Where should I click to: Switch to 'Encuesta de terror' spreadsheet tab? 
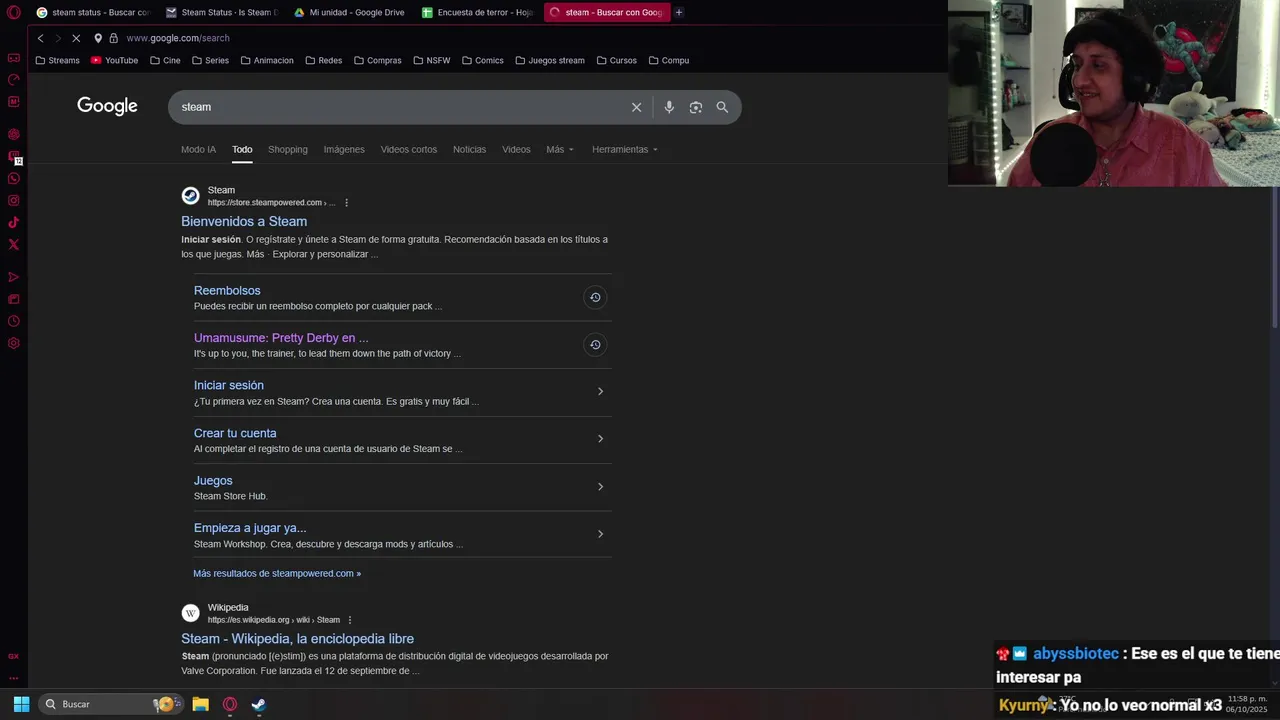pos(478,12)
